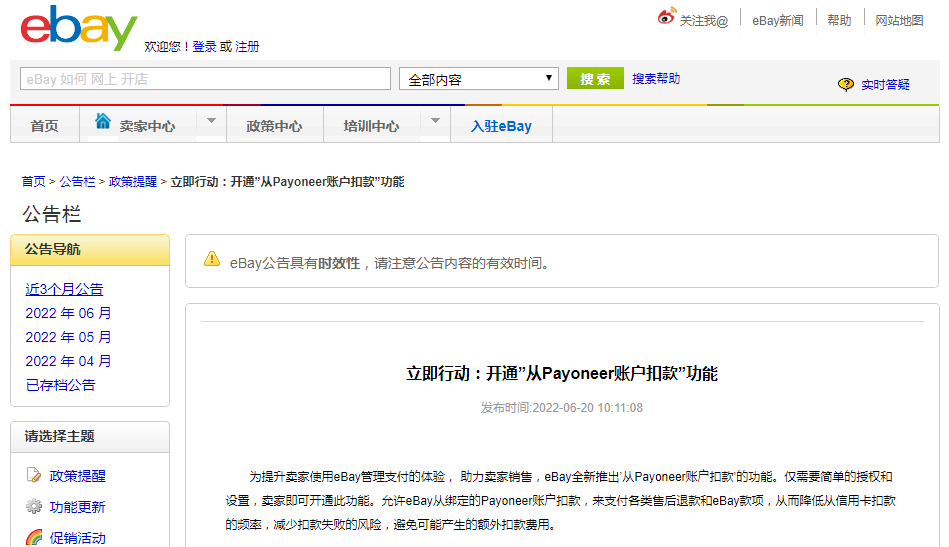Image resolution: width=949 pixels, height=547 pixels.
Task: Open the 首页 navigation tab
Action: pos(45,126)
